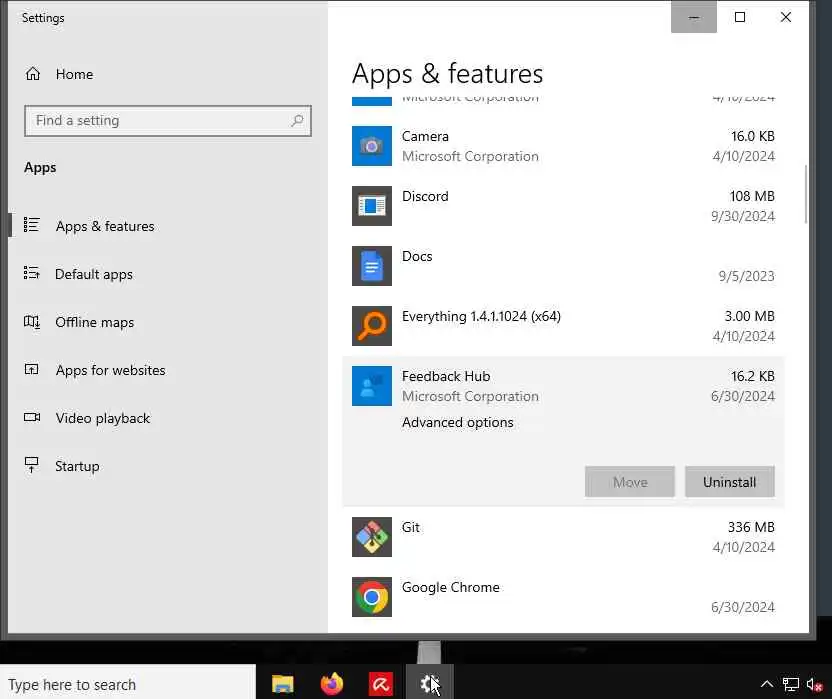Click the Offline maps icon

pyautogui.click(x=31, y=322)
